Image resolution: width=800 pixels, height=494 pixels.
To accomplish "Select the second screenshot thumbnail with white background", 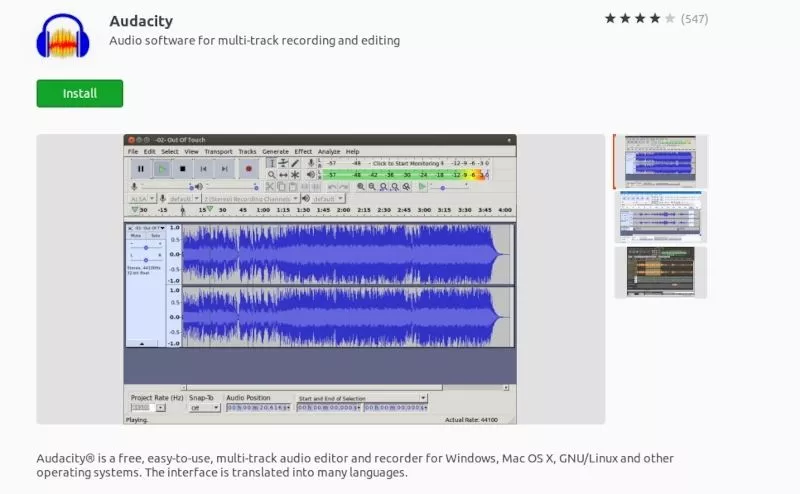I will point(660,217).
